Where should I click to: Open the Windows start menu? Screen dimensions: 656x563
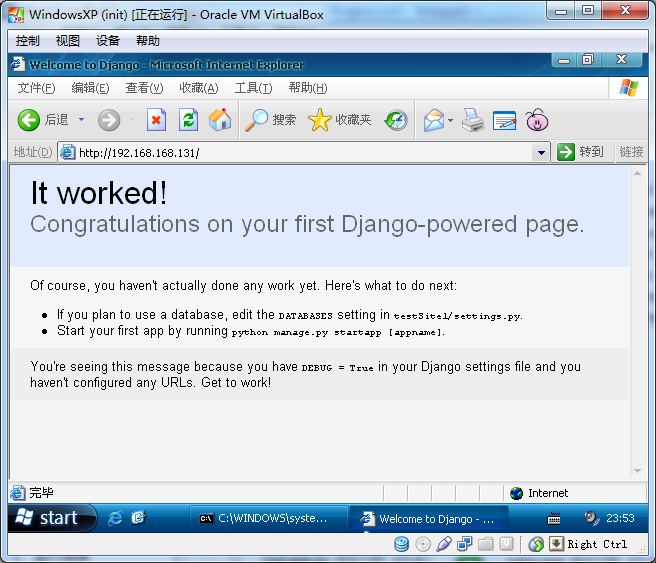[52, 518]
